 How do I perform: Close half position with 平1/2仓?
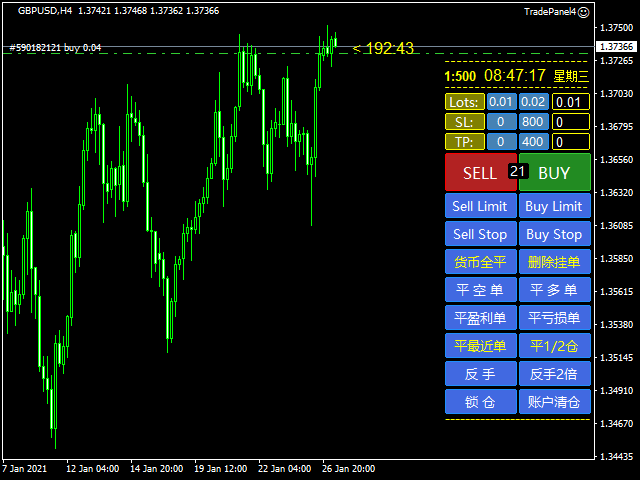point(555,346)
